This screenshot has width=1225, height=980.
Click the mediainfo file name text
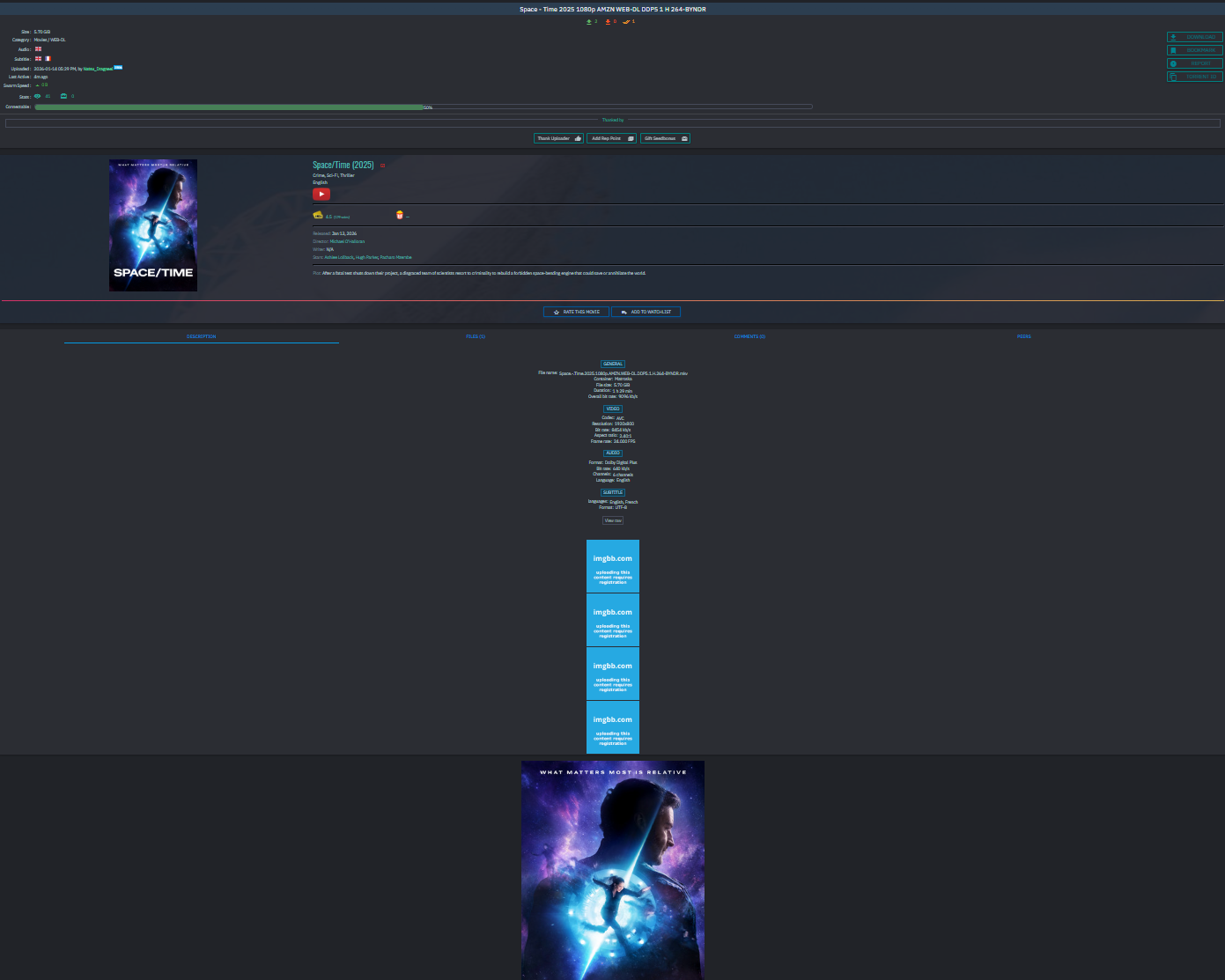[624, 373]
